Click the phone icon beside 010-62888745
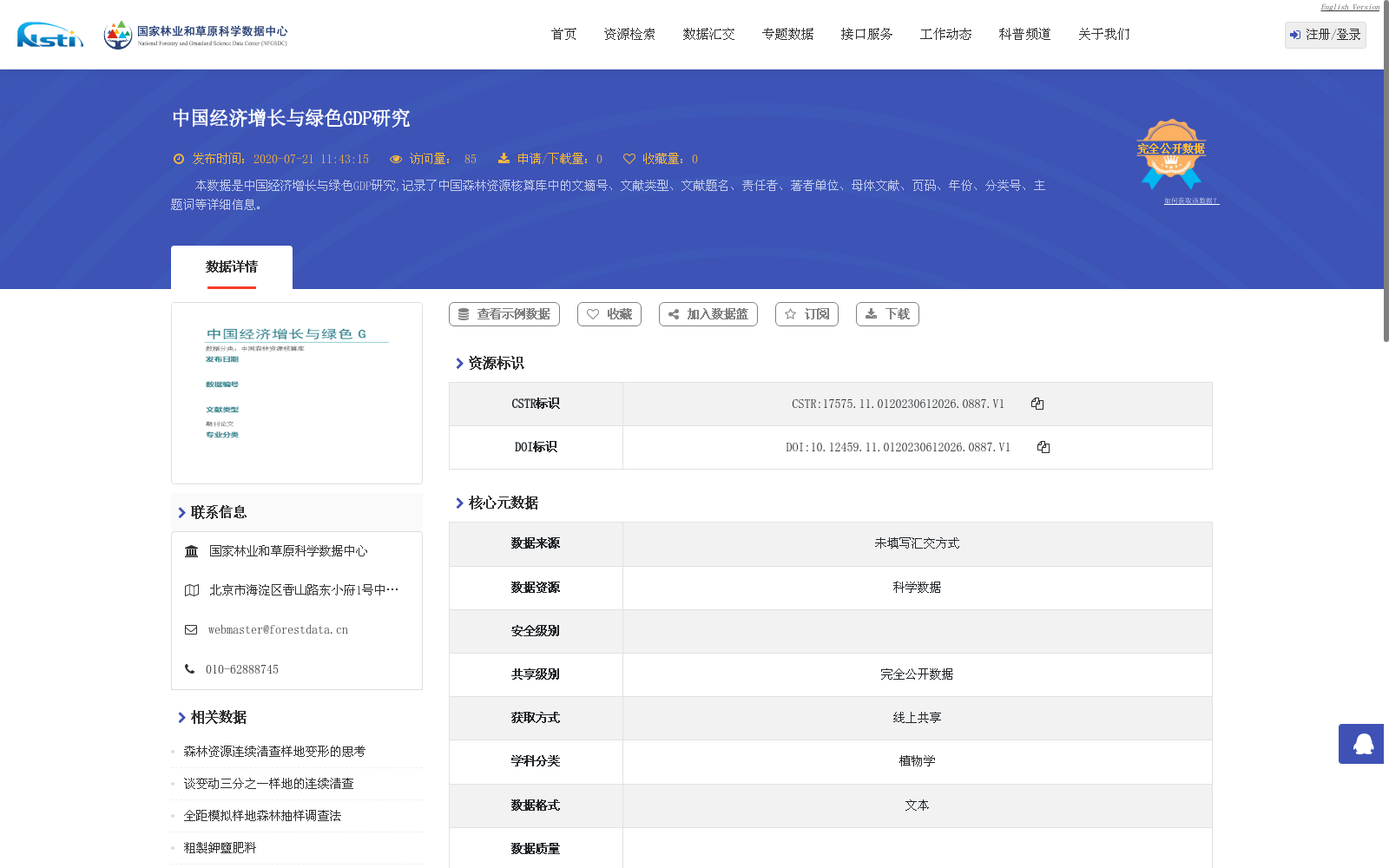 [x=190, y=669]
